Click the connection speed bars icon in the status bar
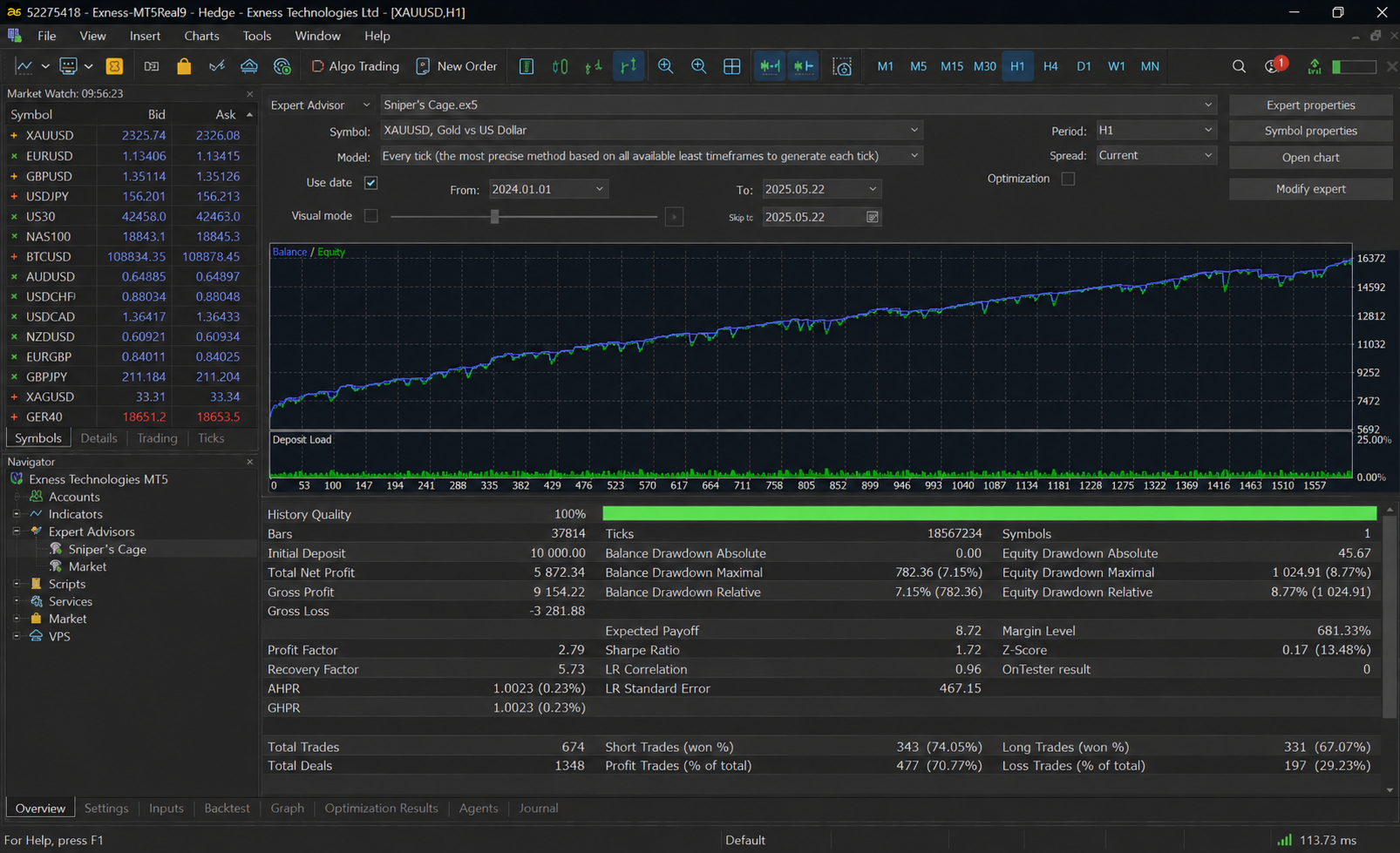 tap(1284, 840)
